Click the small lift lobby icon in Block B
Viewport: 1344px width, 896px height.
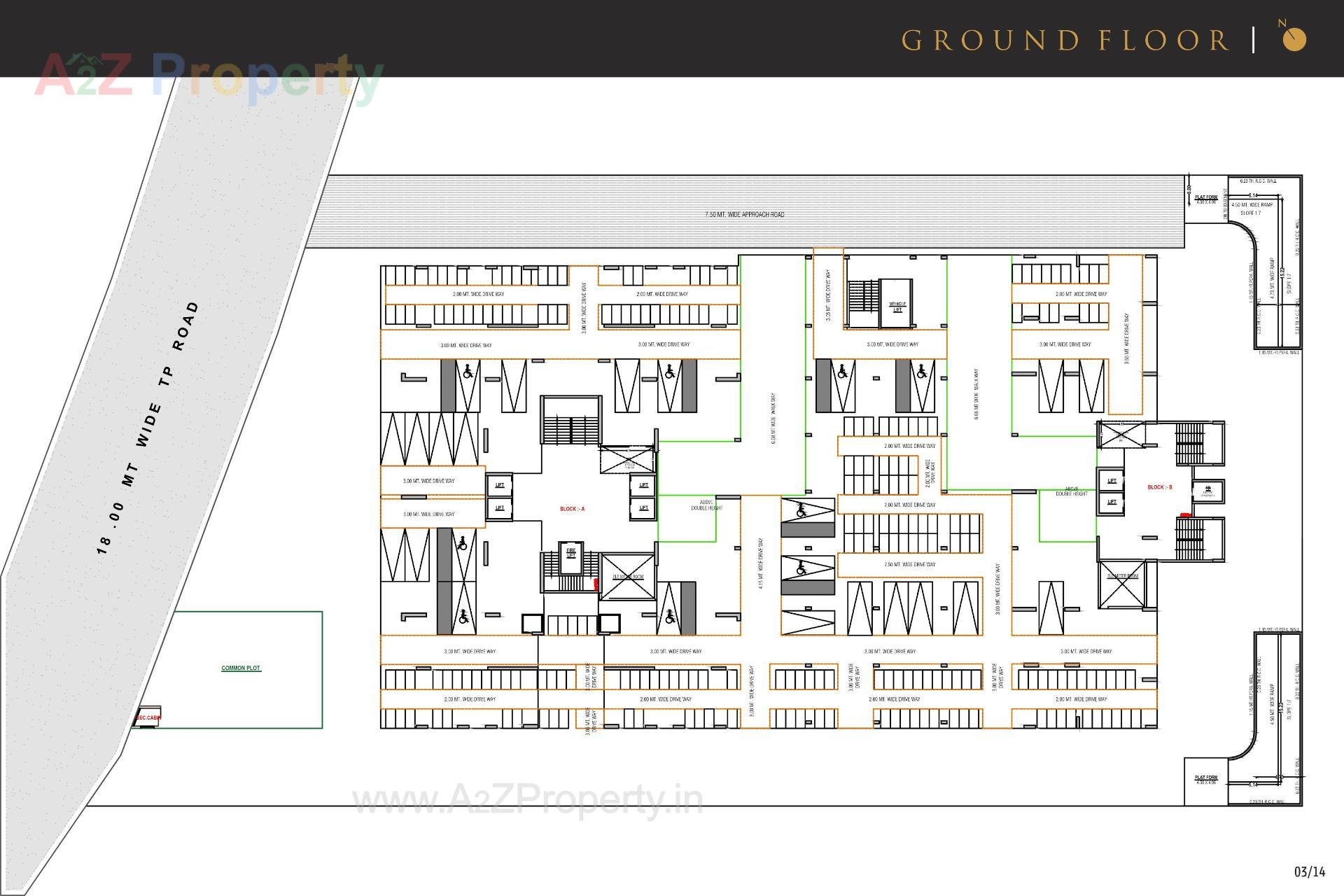[x=1208, y=491]
